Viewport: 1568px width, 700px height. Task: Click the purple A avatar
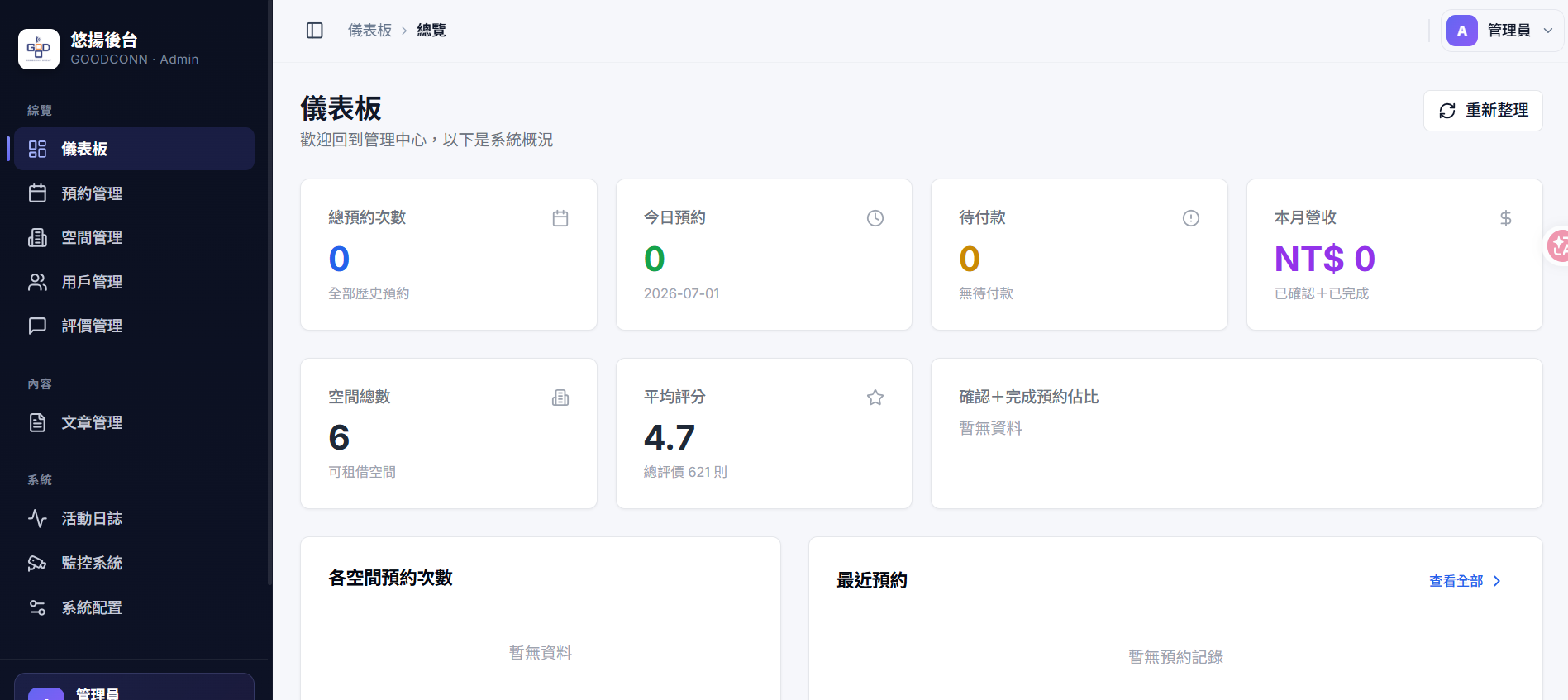[x=1461, y=31]
